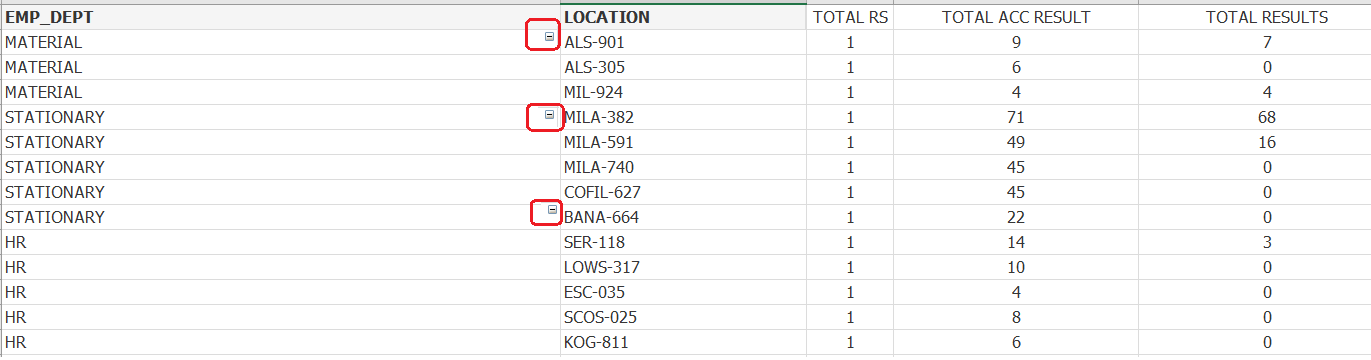Select MATERIAL in the ALS-305 row
The image size is (1371, 360).
tap(280, 67)
